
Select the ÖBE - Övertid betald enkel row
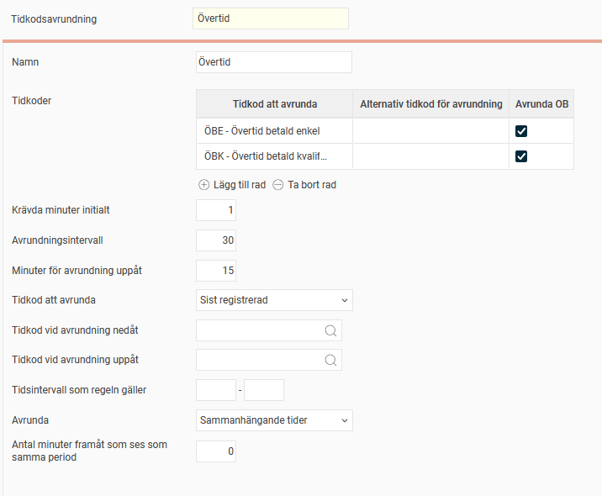[x=273, y=131]
